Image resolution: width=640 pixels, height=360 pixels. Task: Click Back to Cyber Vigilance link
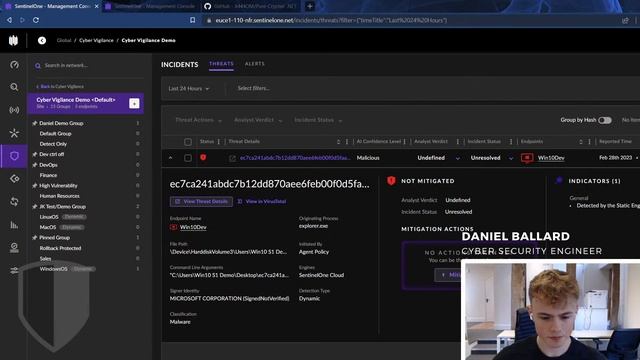(60, 87)
